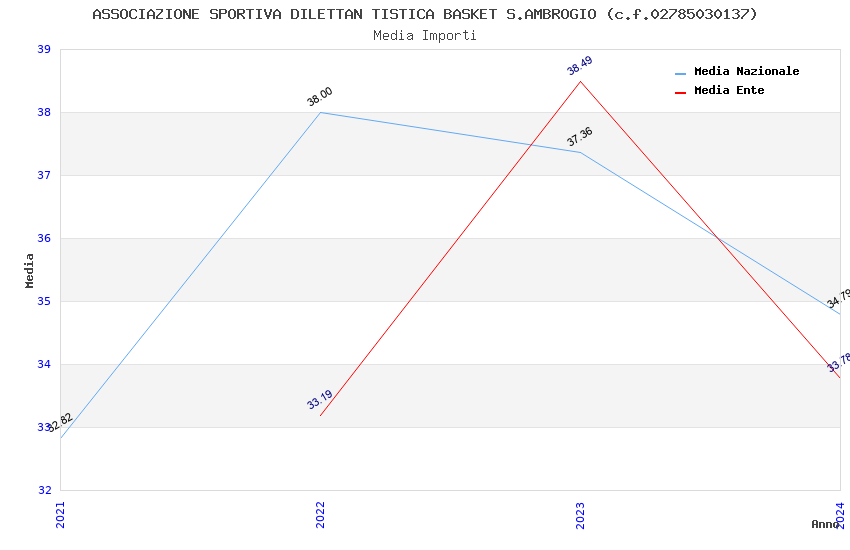Click the blue Media Nazionale legend swatch
The width and height of the screenshot is (850, 550).
pos(681,73)
